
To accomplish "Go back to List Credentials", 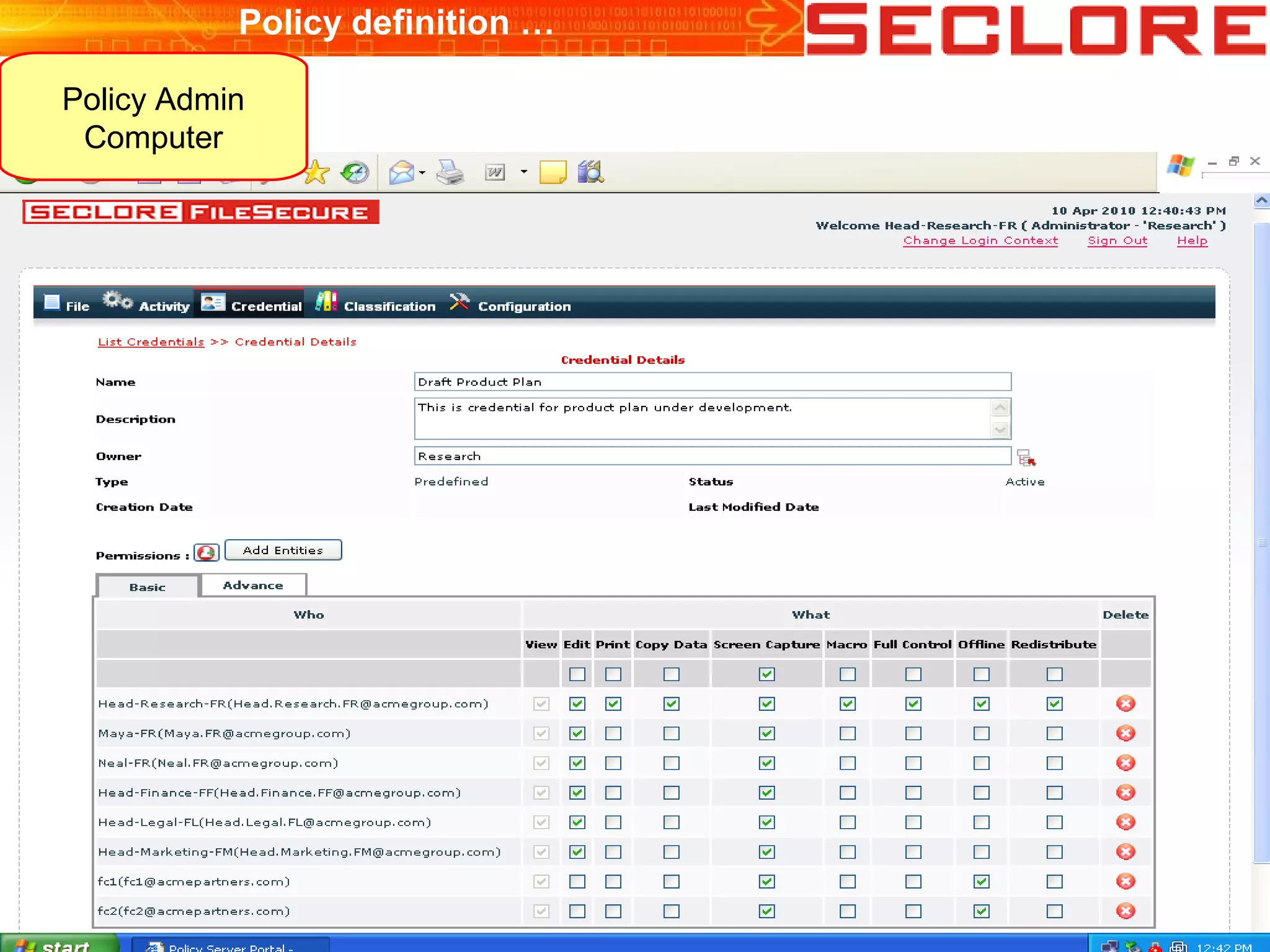I will (x=151, y=342).
